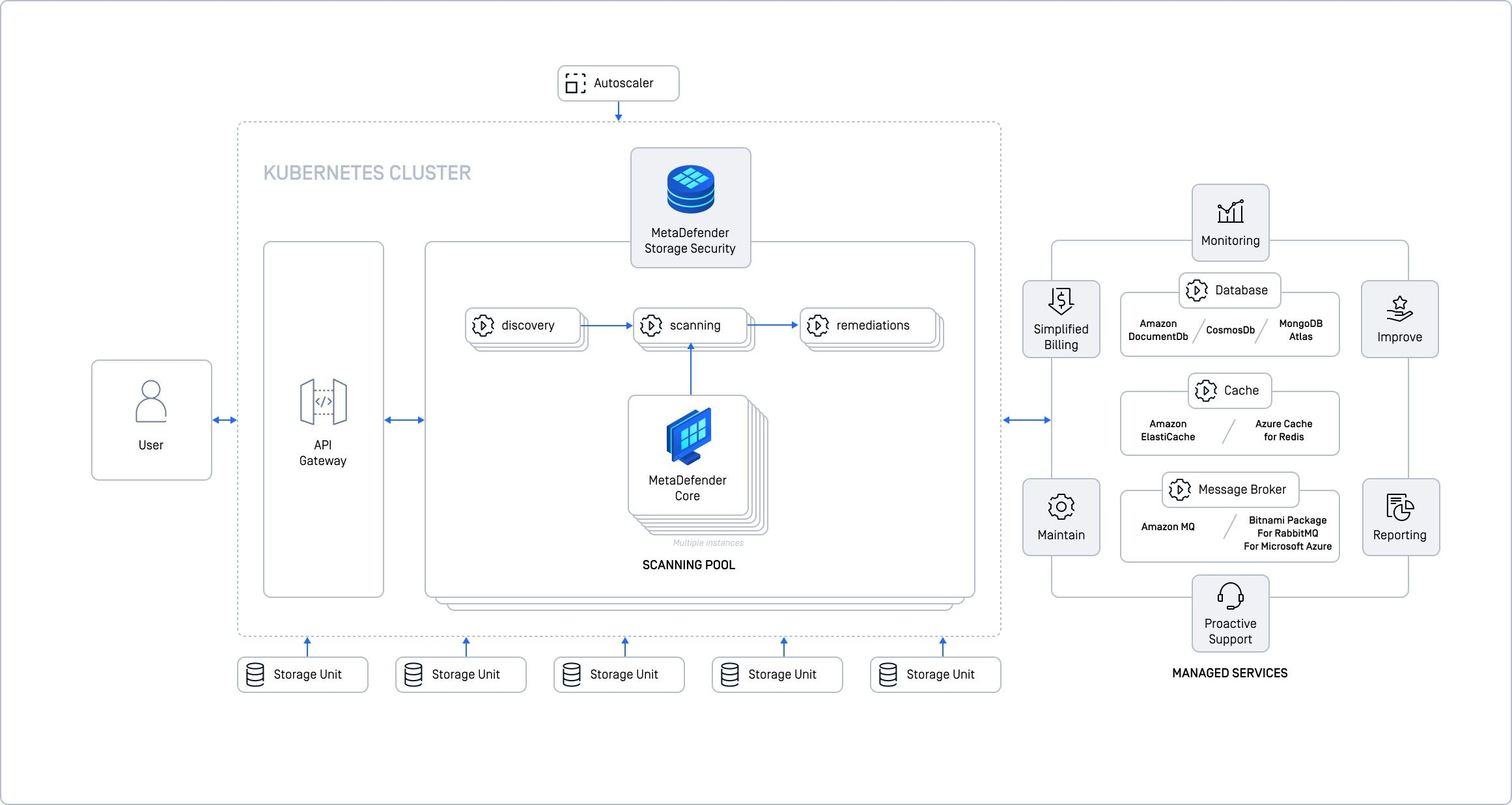Select the Simplified Billing label
Image resolution: width=1512 pixels, height=805 pixels.
(1061, 337)
